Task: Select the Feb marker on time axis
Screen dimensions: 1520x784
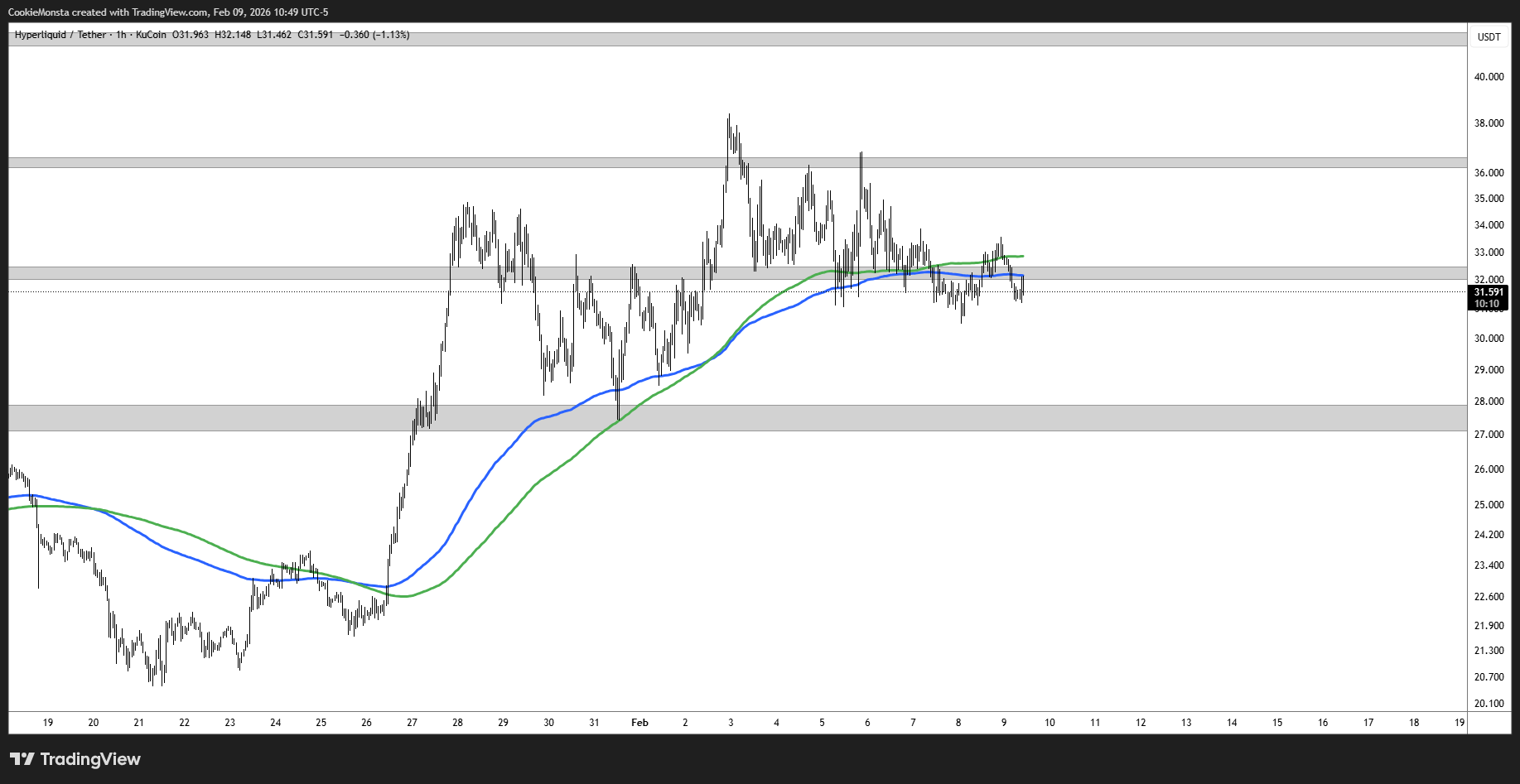Action: point(639,723)
